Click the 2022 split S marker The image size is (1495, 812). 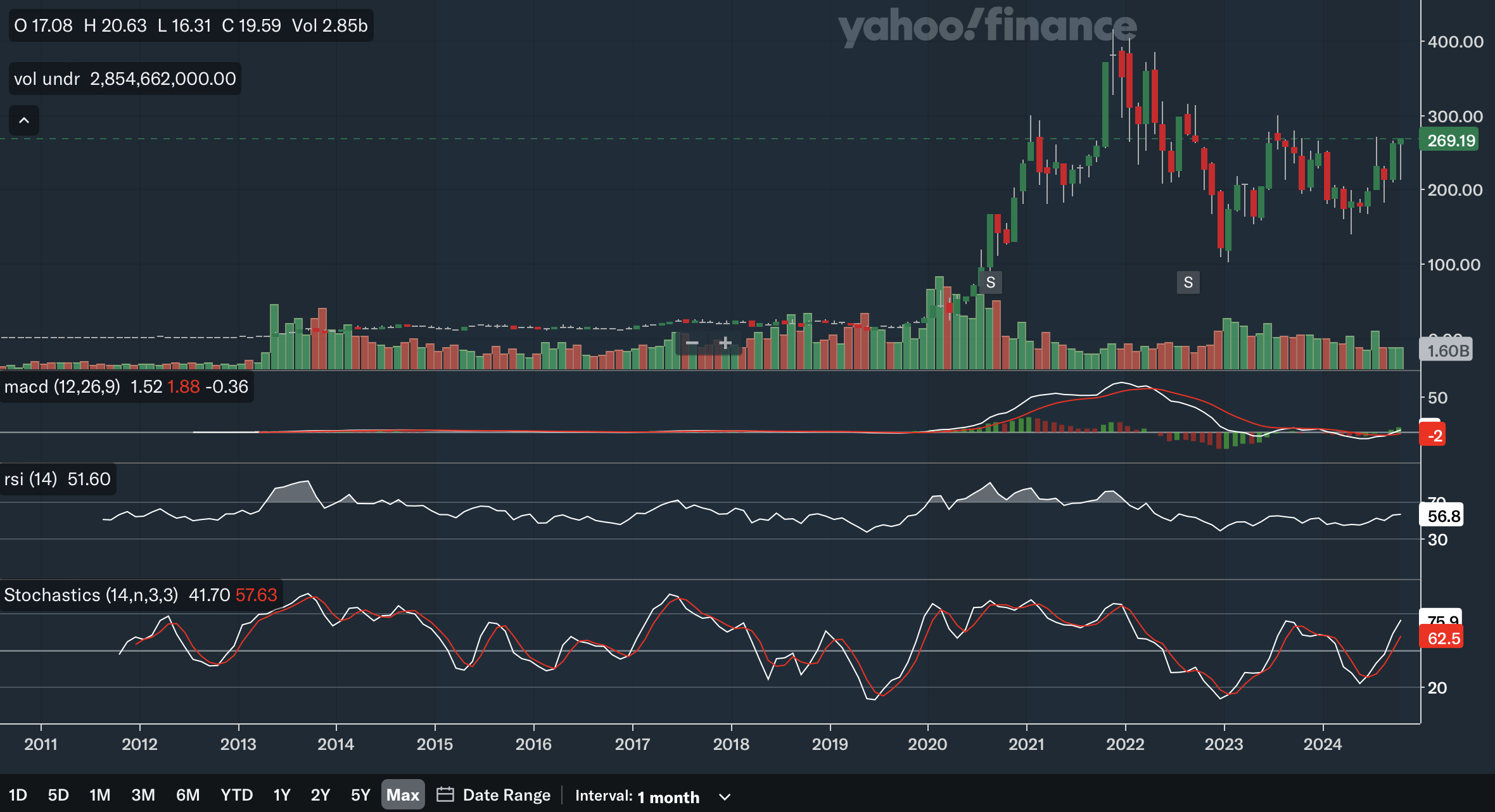[x=1188, y=282]
